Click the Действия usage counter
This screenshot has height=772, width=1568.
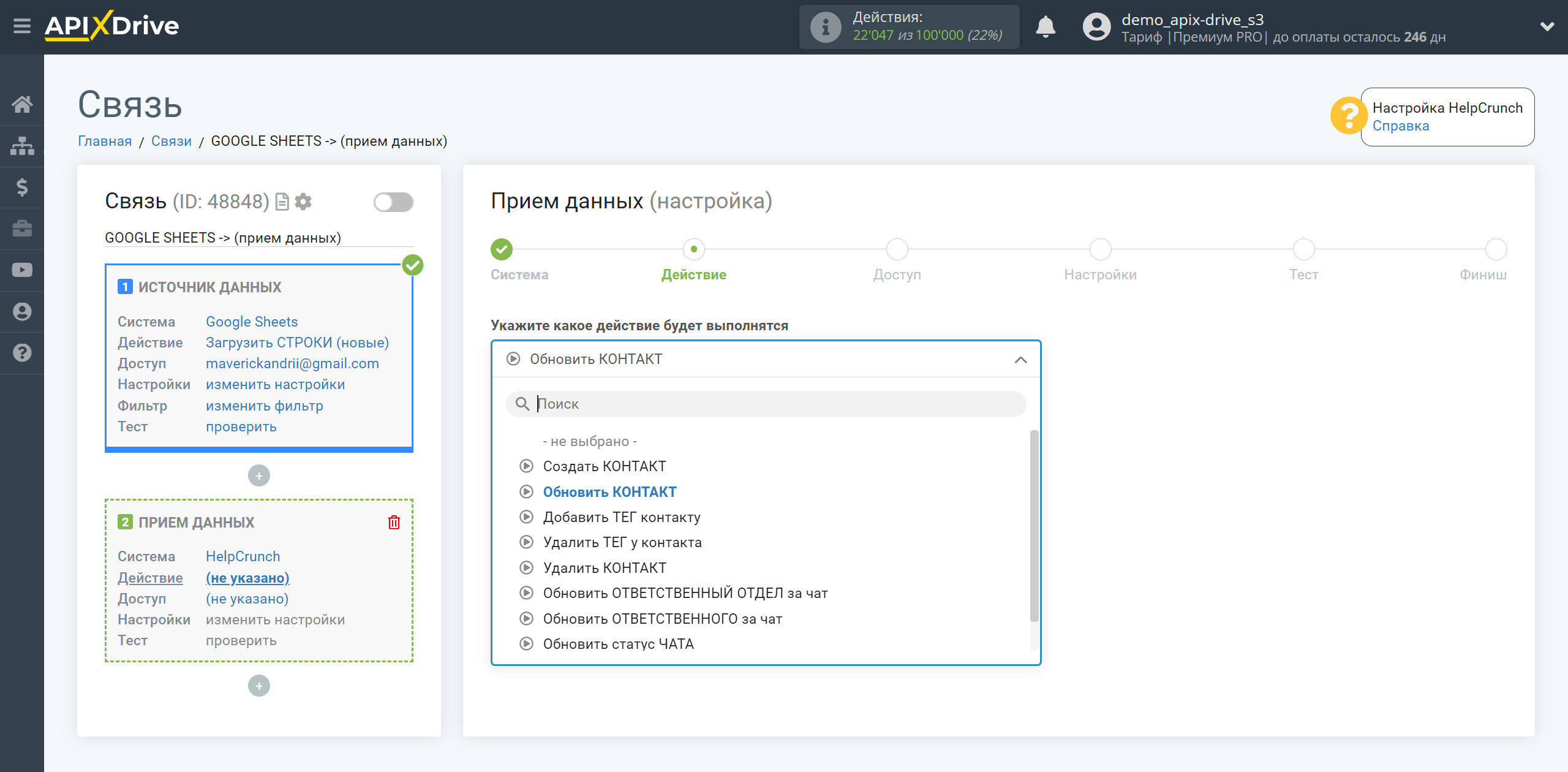909,27
